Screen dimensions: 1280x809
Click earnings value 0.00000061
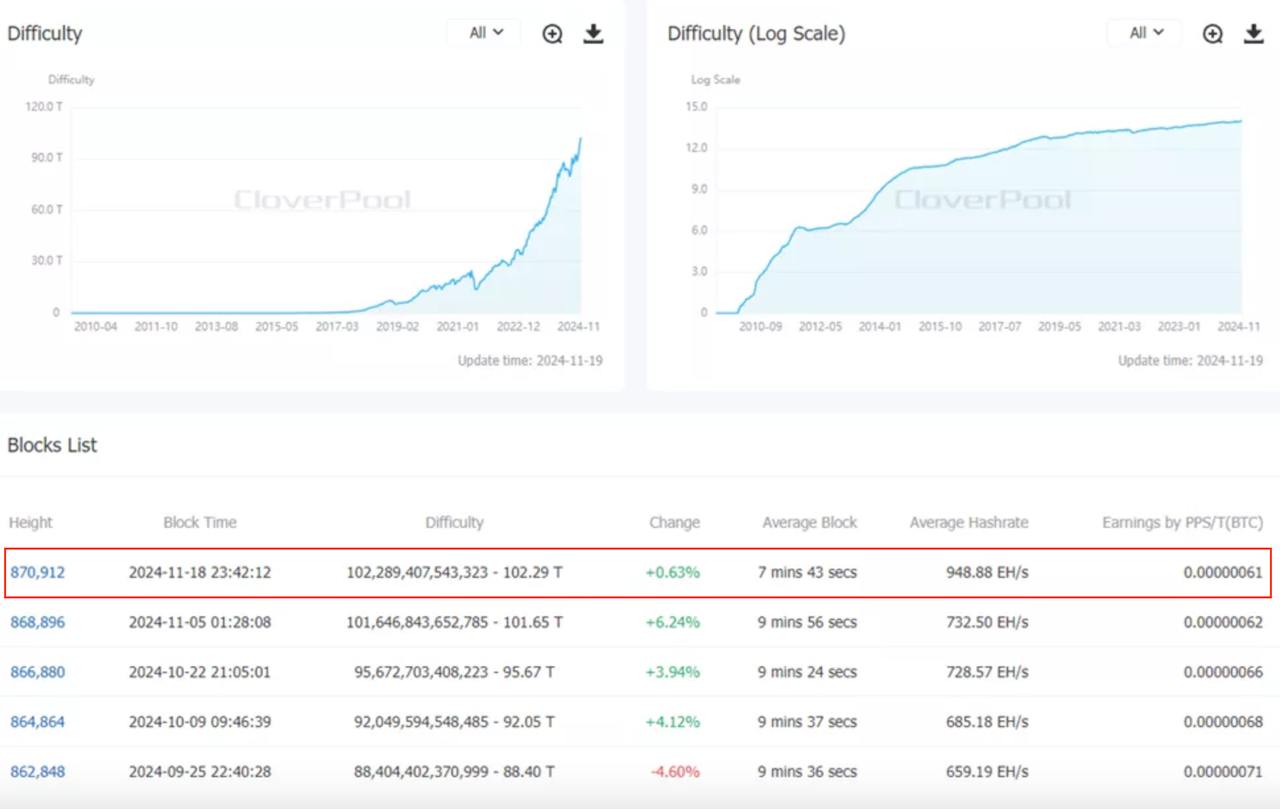[x=1223, y=573]
